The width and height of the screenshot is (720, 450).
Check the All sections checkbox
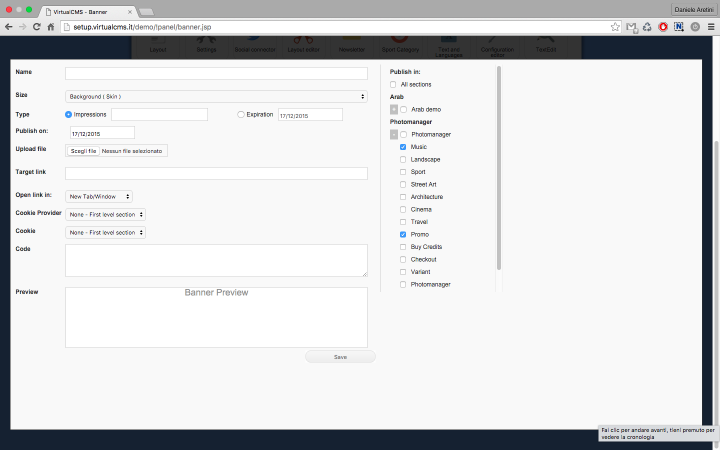point(393,84)
